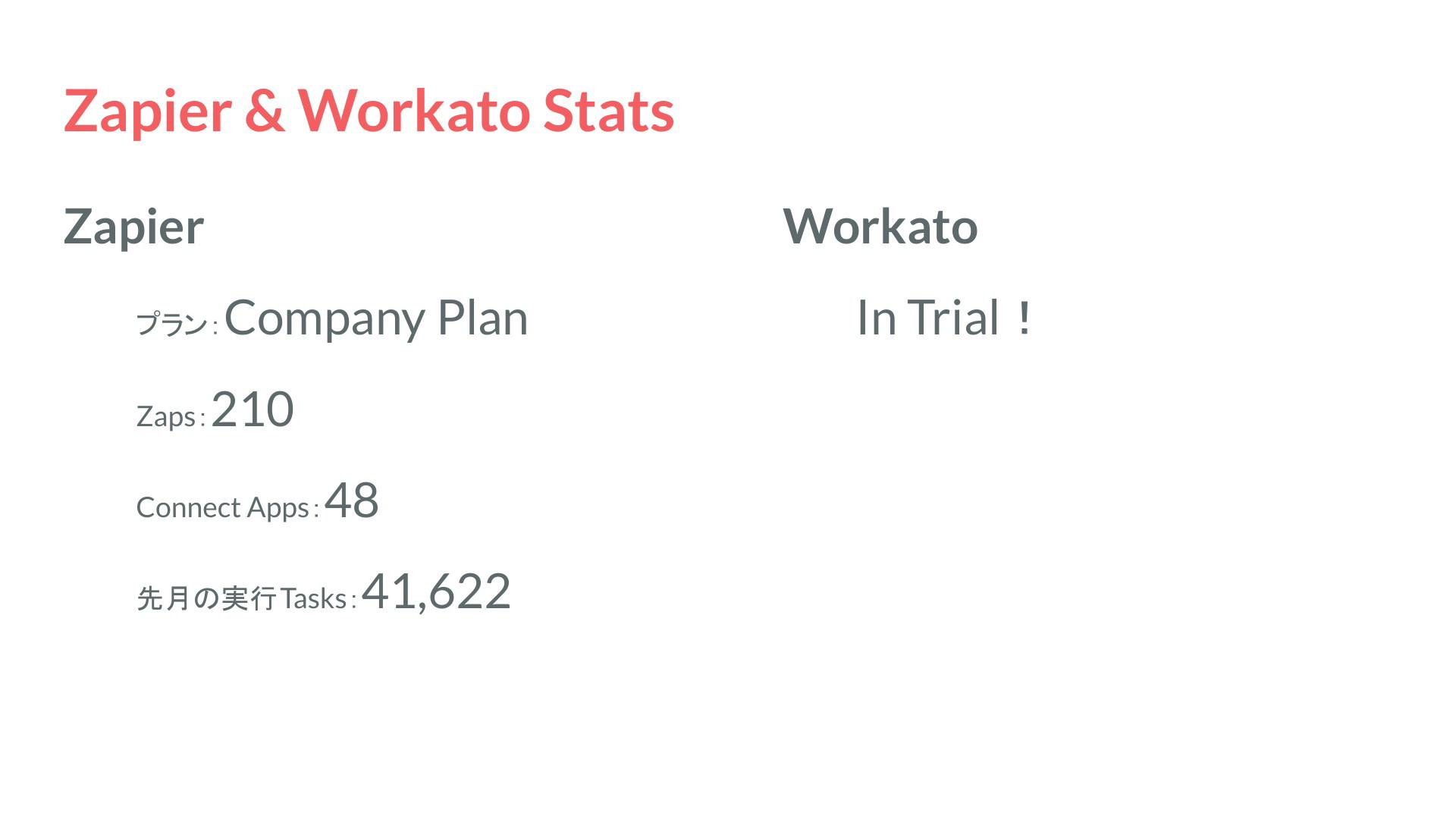Select the 41,622 tasks figure
Image resolution: width=1456 pixels, height=819 pixels.
(x=436, y=591)
